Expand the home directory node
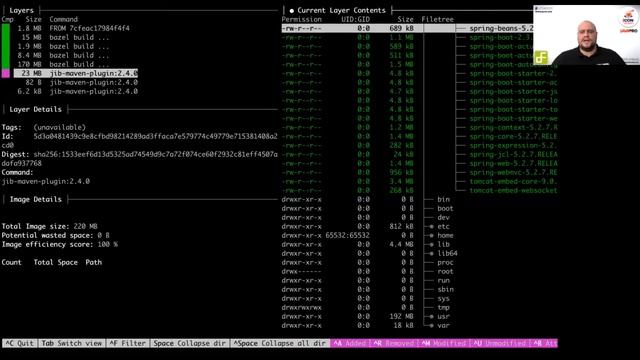Viewport: 640px width, 360px height. (431, 236)
